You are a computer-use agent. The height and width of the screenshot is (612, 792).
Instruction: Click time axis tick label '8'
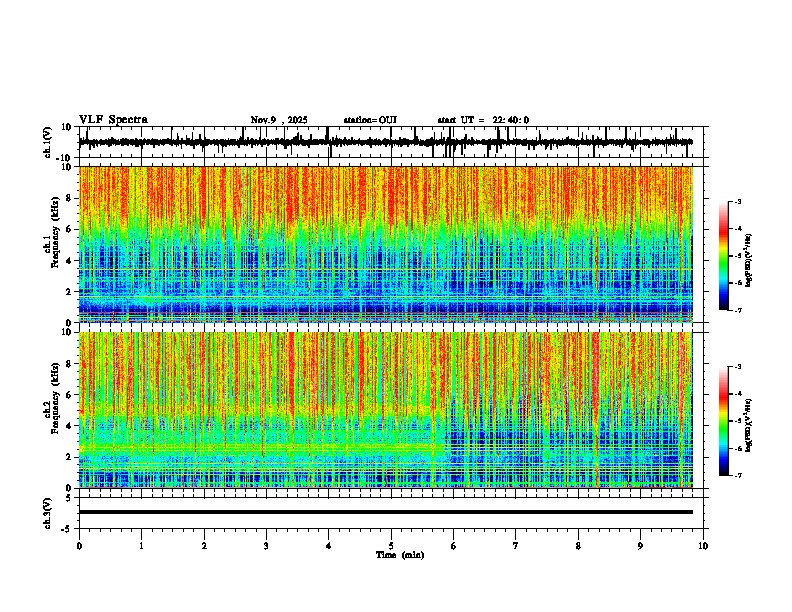[x=578, y=546]
